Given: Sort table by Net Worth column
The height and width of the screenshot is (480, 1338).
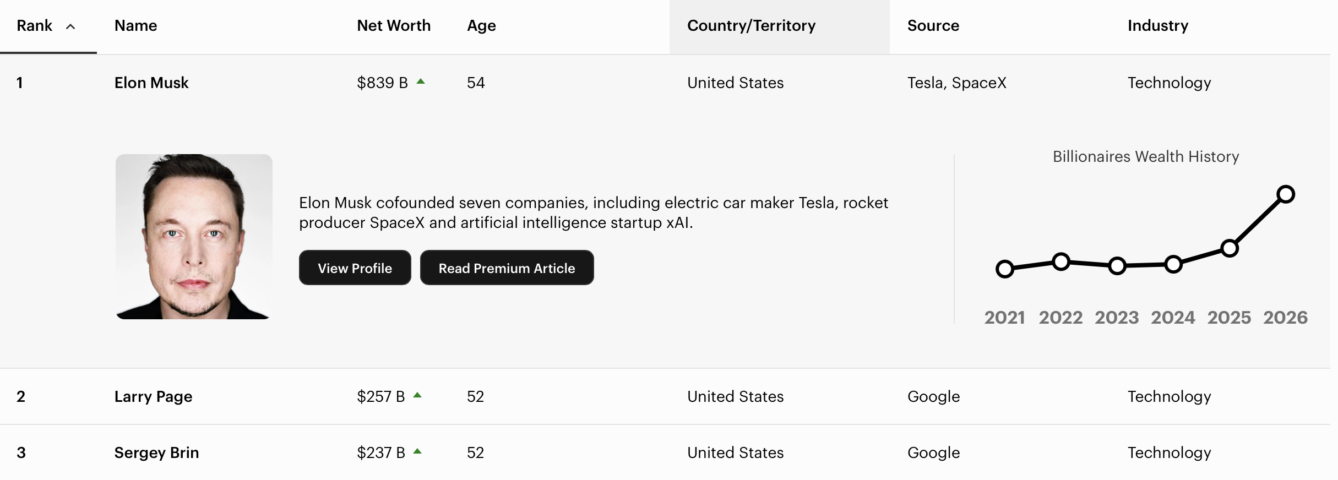Looking at the screenshot, I should click(393, 26).
